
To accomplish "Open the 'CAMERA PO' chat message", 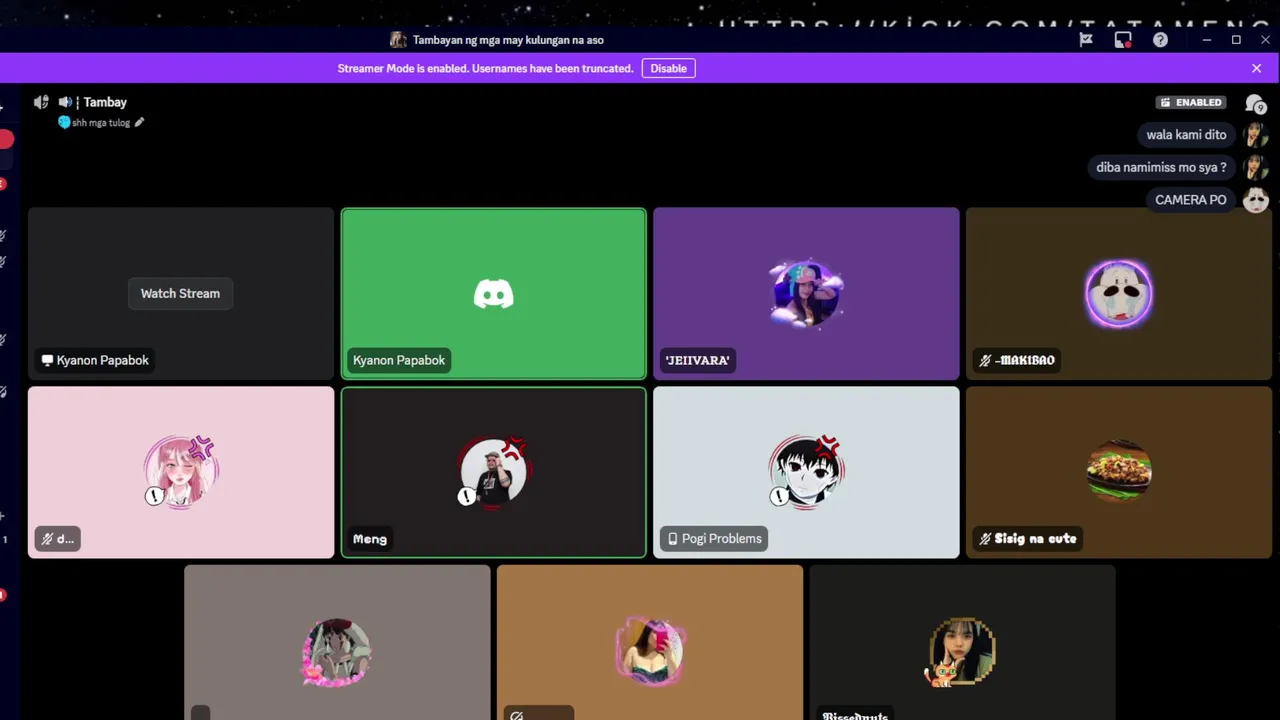I will [1191, 199].
